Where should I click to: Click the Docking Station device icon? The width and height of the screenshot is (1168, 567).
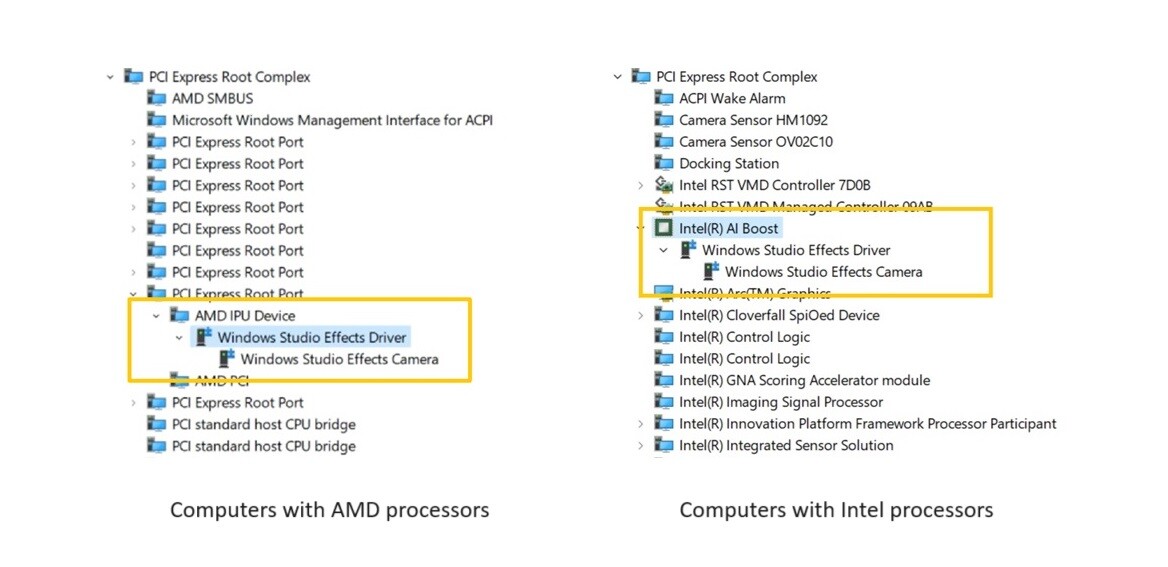(663, 163)
